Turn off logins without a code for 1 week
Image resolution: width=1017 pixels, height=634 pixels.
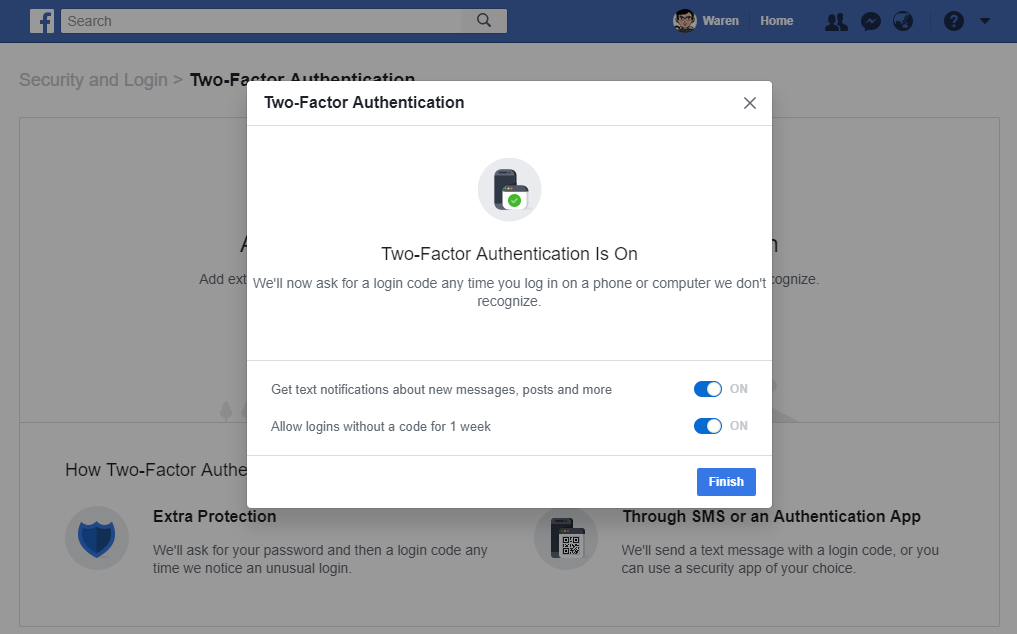pyautogui.click(x=707, y=426)
